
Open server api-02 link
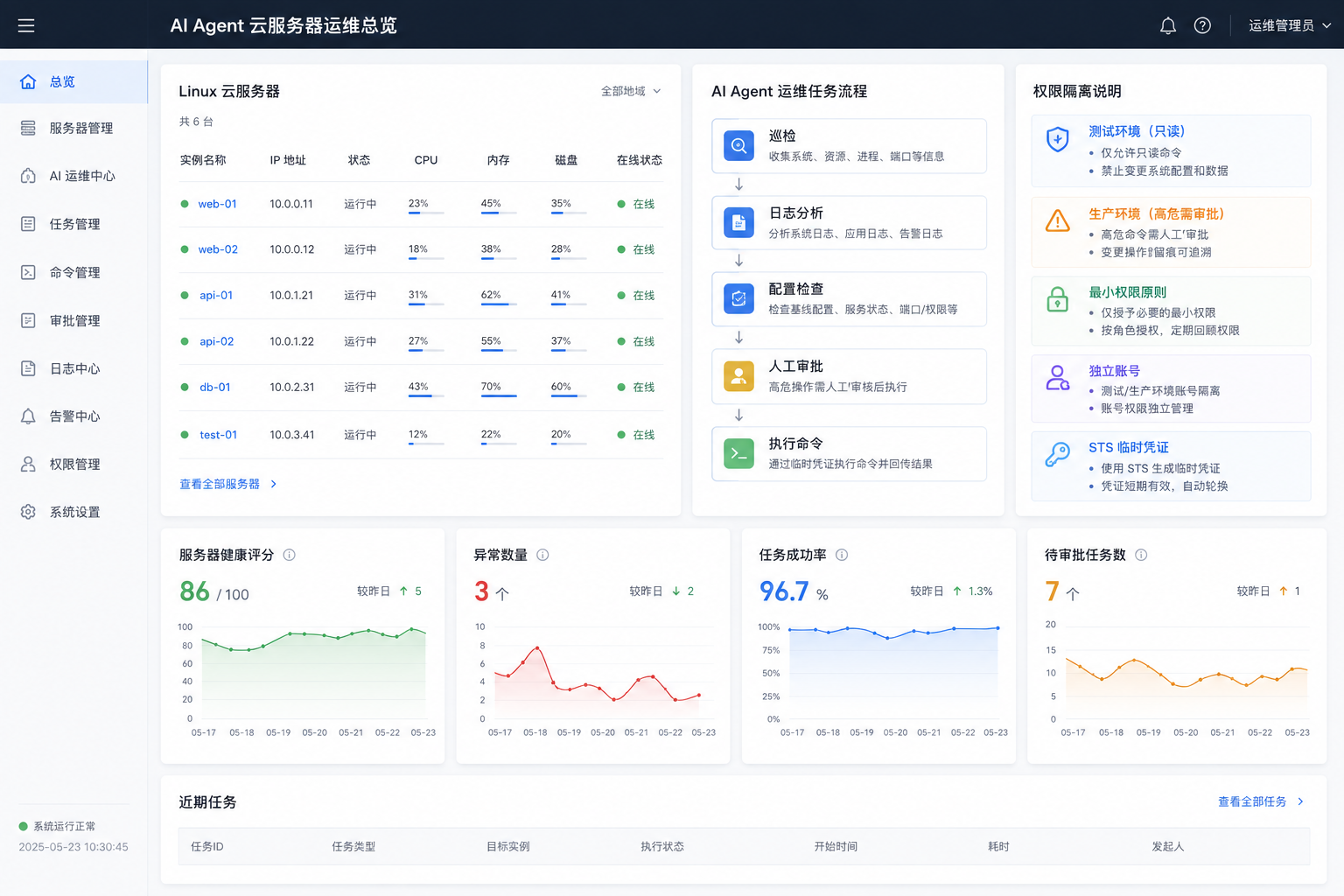(216, 341)
